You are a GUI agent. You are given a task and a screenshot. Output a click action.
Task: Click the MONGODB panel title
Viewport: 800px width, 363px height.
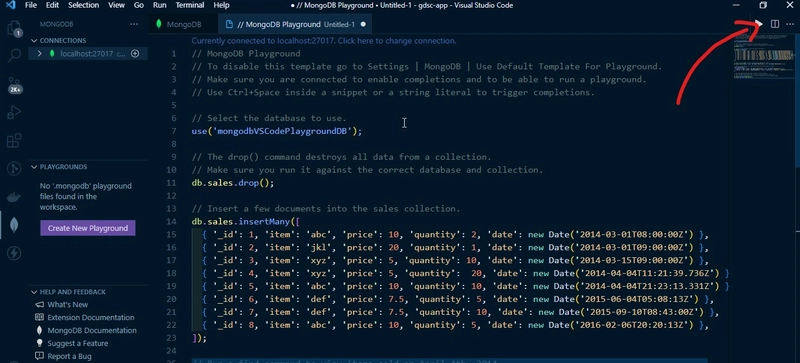pyautogui.click(x=57, y=24)
